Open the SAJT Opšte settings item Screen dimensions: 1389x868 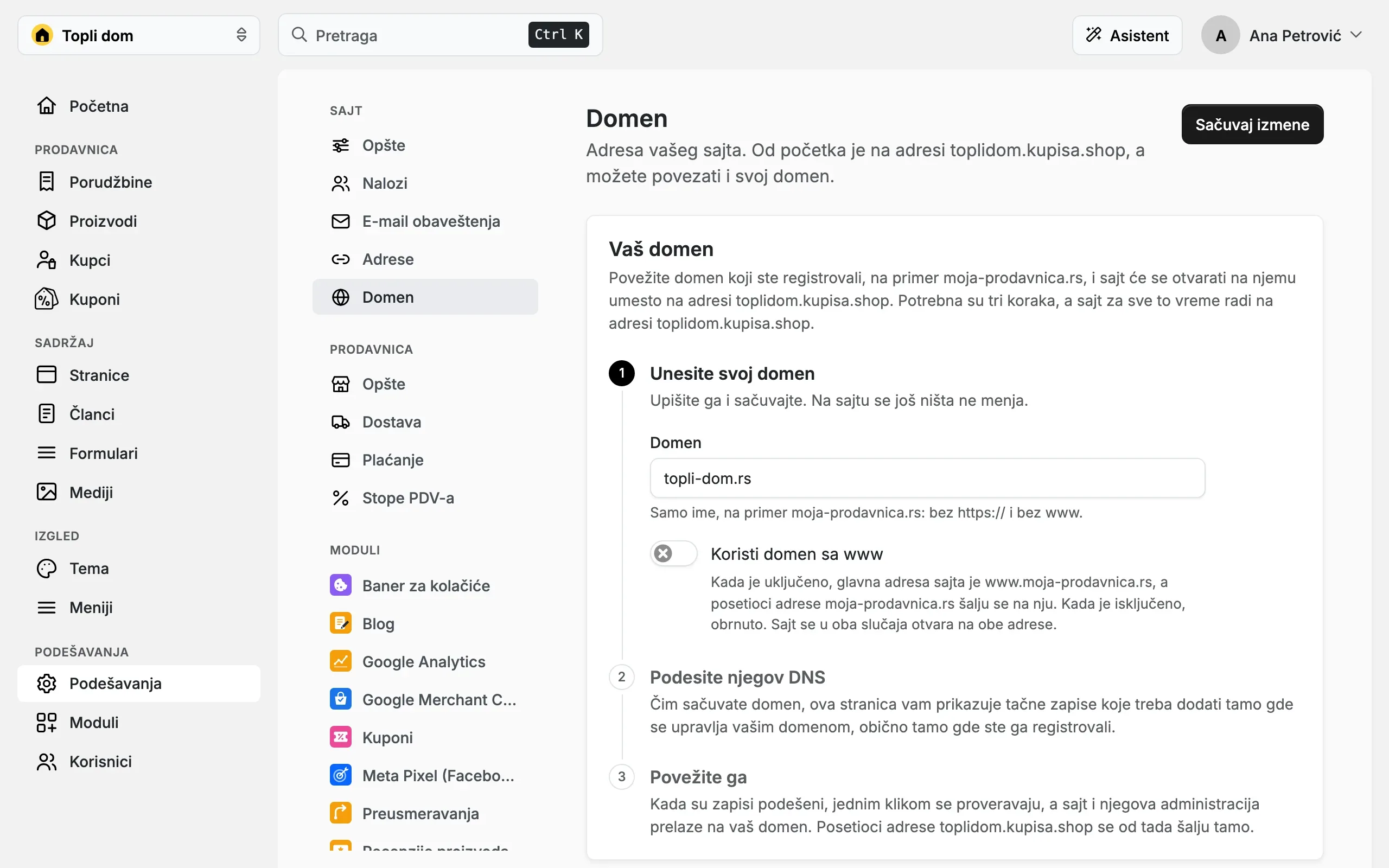(425, 145)
